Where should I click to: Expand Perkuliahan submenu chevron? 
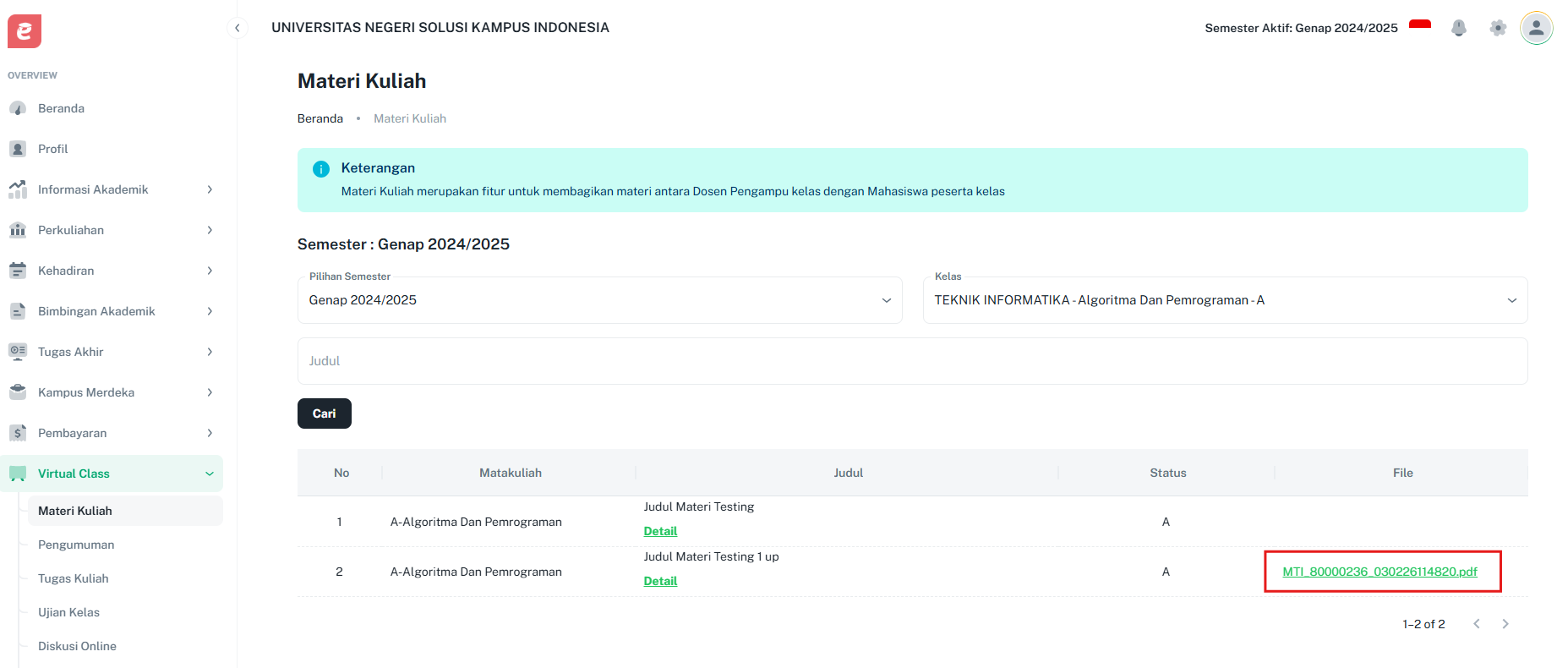(210, 230)
